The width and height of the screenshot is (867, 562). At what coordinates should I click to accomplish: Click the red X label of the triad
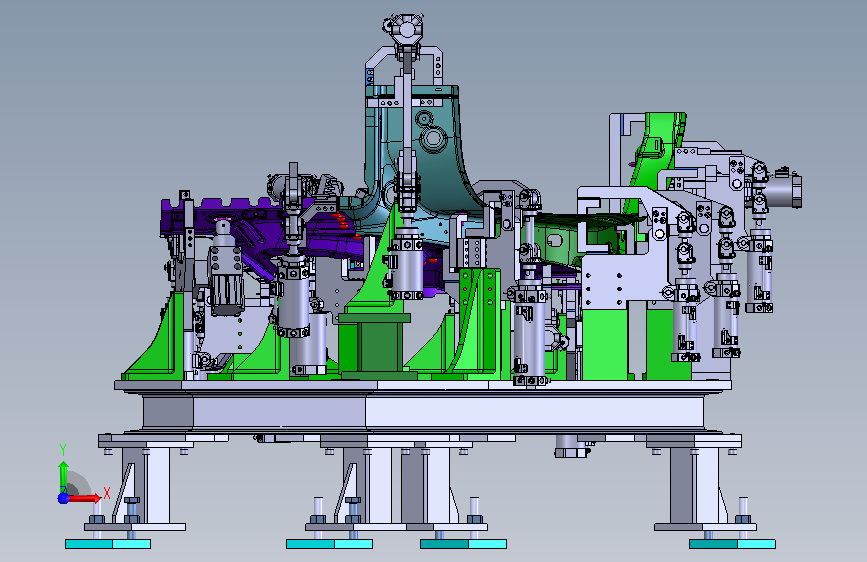[107, 493]
